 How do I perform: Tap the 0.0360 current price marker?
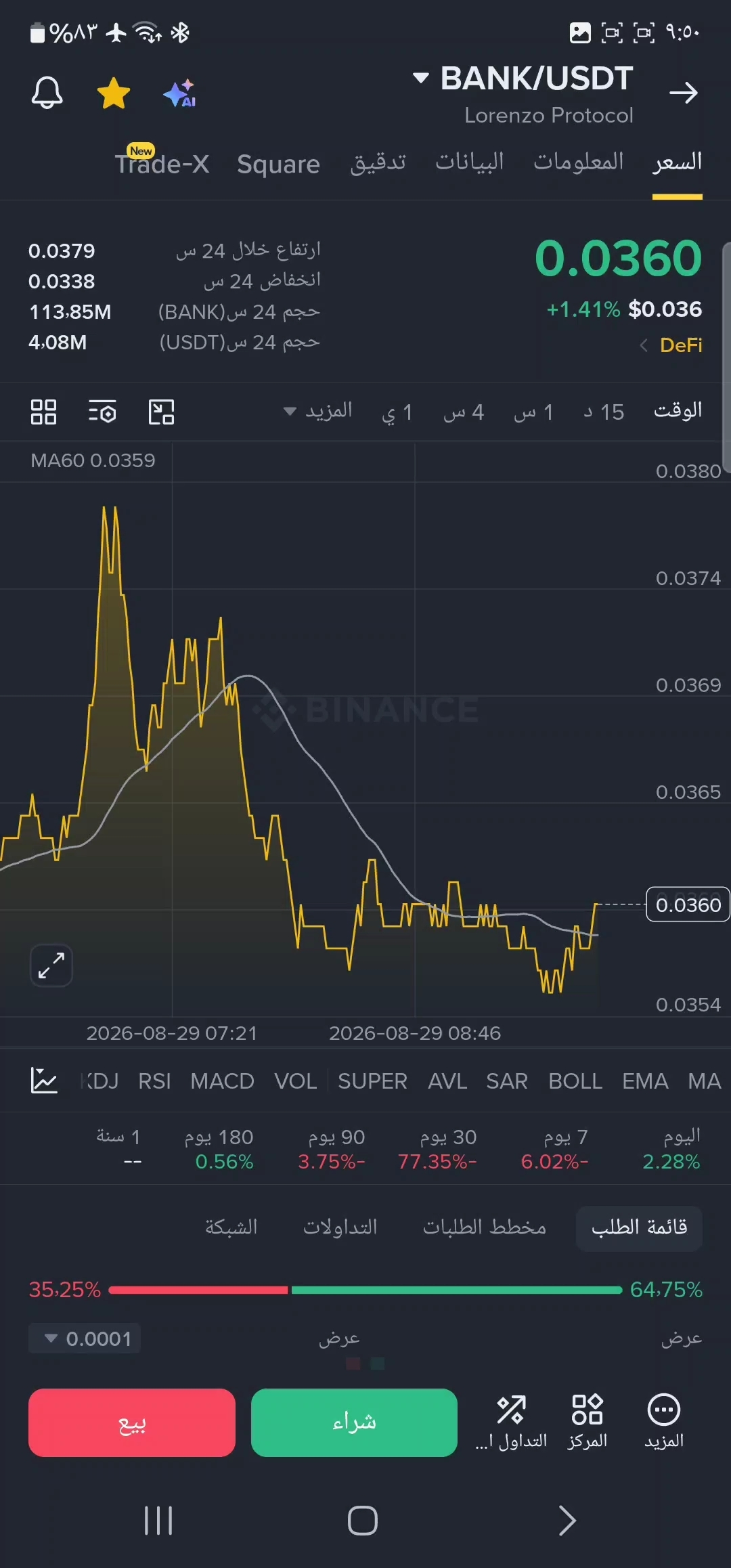[x=688, y=905]
